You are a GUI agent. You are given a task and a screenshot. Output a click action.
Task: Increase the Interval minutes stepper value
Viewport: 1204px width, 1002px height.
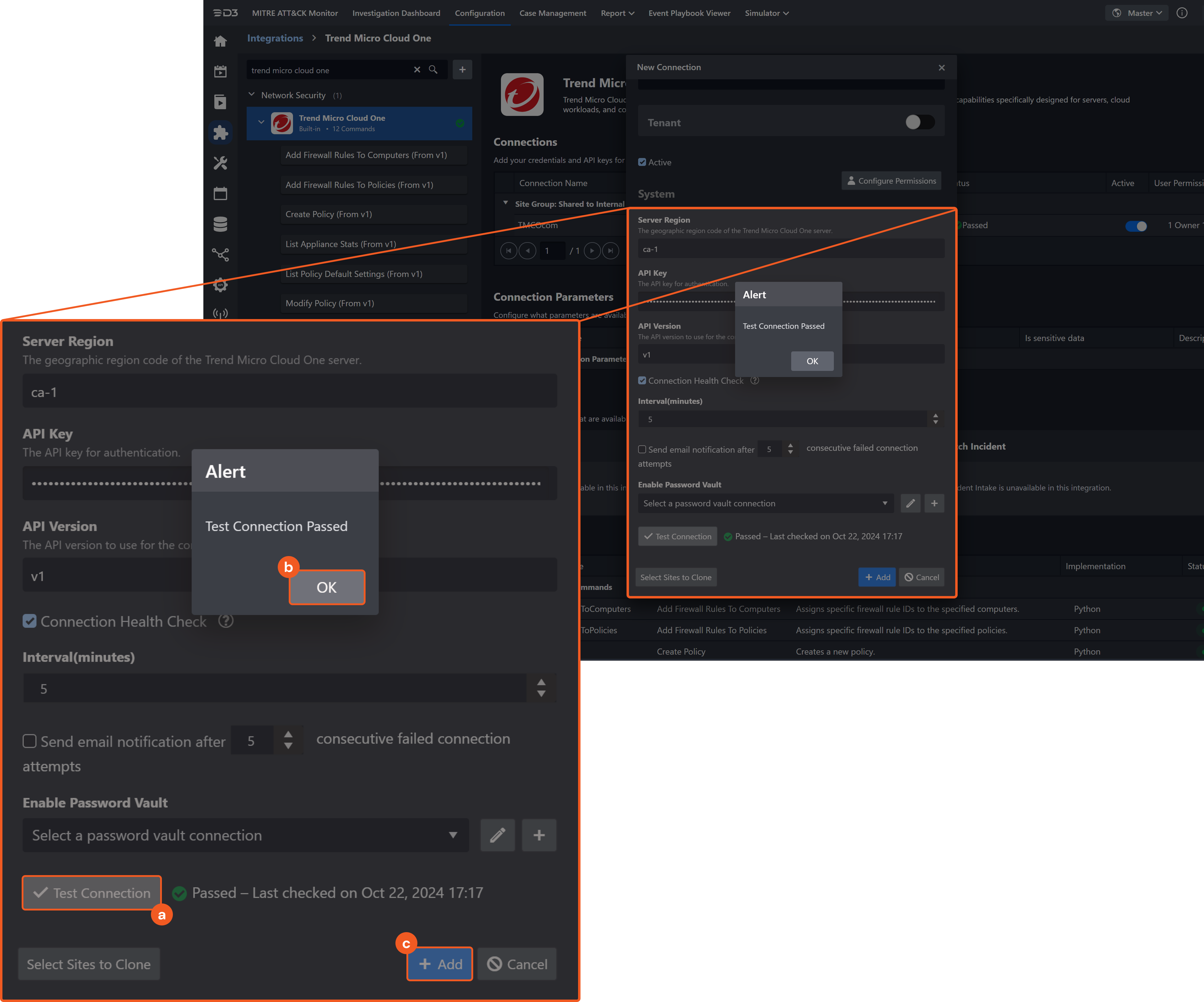tap(935, 415)
